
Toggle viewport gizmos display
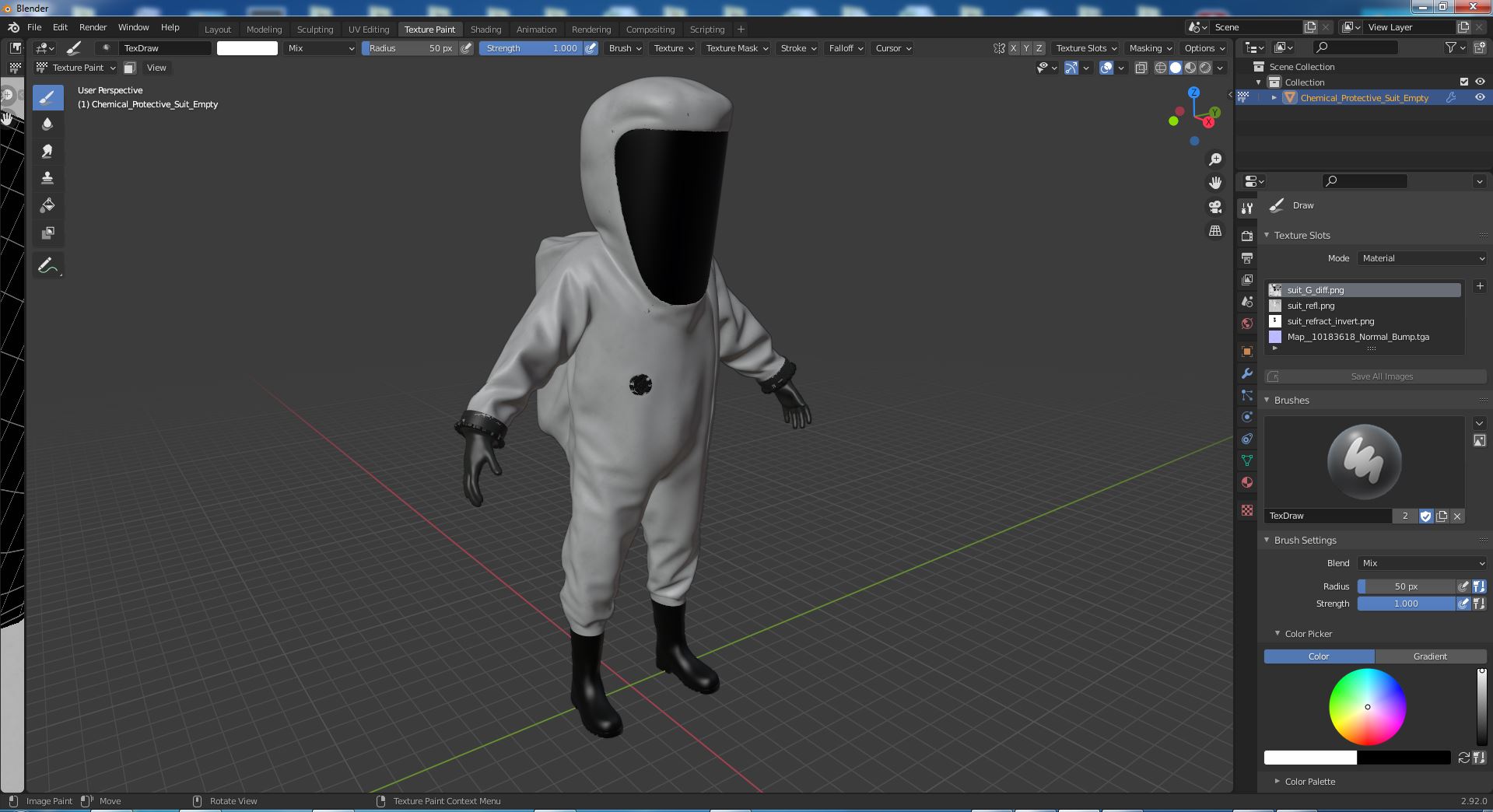point(1071,68)
